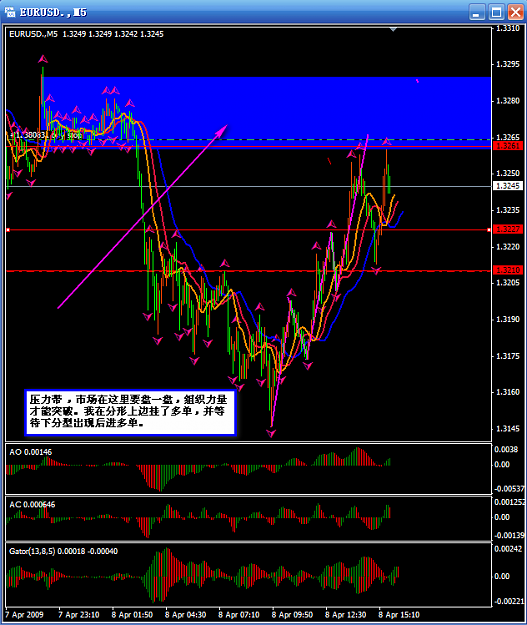Click the 7 Apr 23:10 time label
The height and width of the screenshot is (625, 527).
coord(79,615)
